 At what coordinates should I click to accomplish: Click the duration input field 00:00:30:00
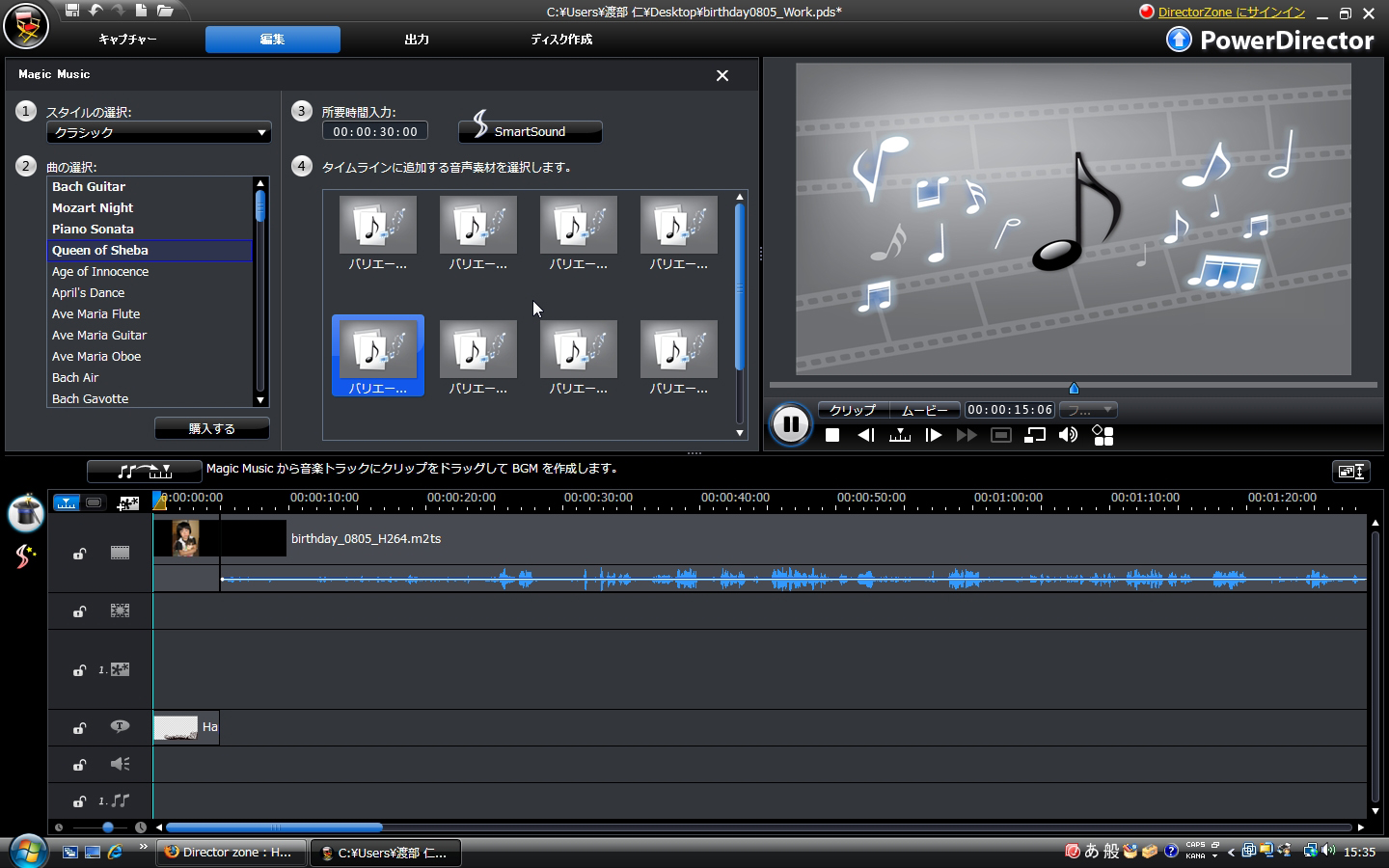(x=375, y=131)
